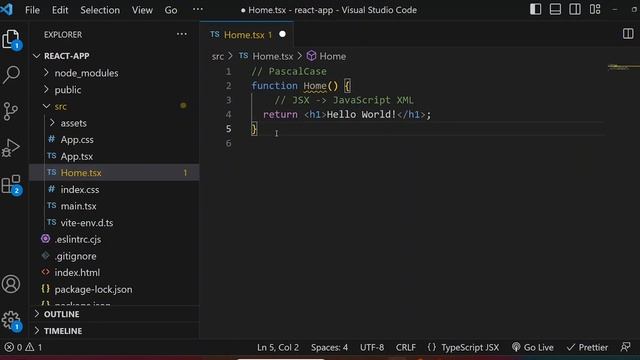Click Ln 5, Col 2 cursor position

278,347
